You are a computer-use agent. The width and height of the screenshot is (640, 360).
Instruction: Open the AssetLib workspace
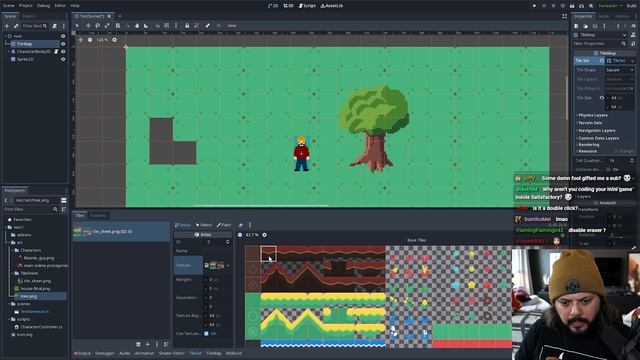click(332, 6)
